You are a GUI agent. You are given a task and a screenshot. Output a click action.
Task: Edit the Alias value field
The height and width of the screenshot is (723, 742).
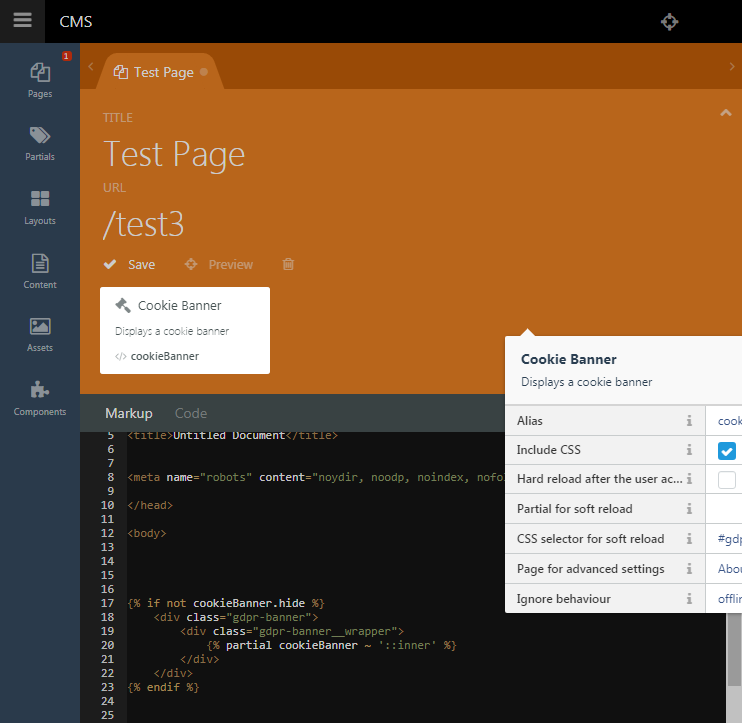coord(724,421)
